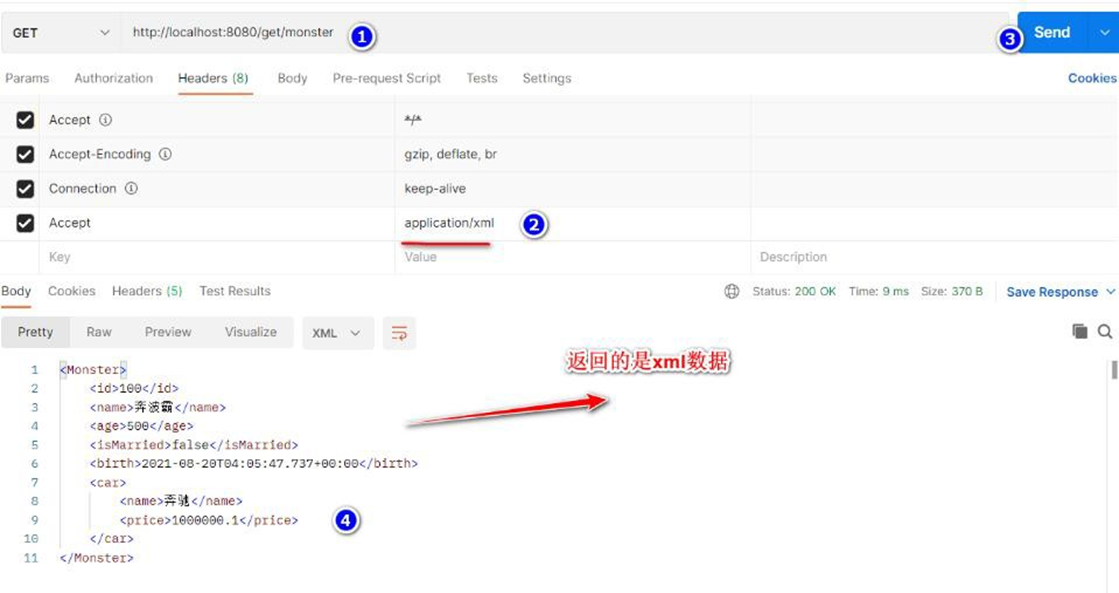The image size is (1119, 593).
Task: Click the globe network icon near Status
Action: coord(732,291)
